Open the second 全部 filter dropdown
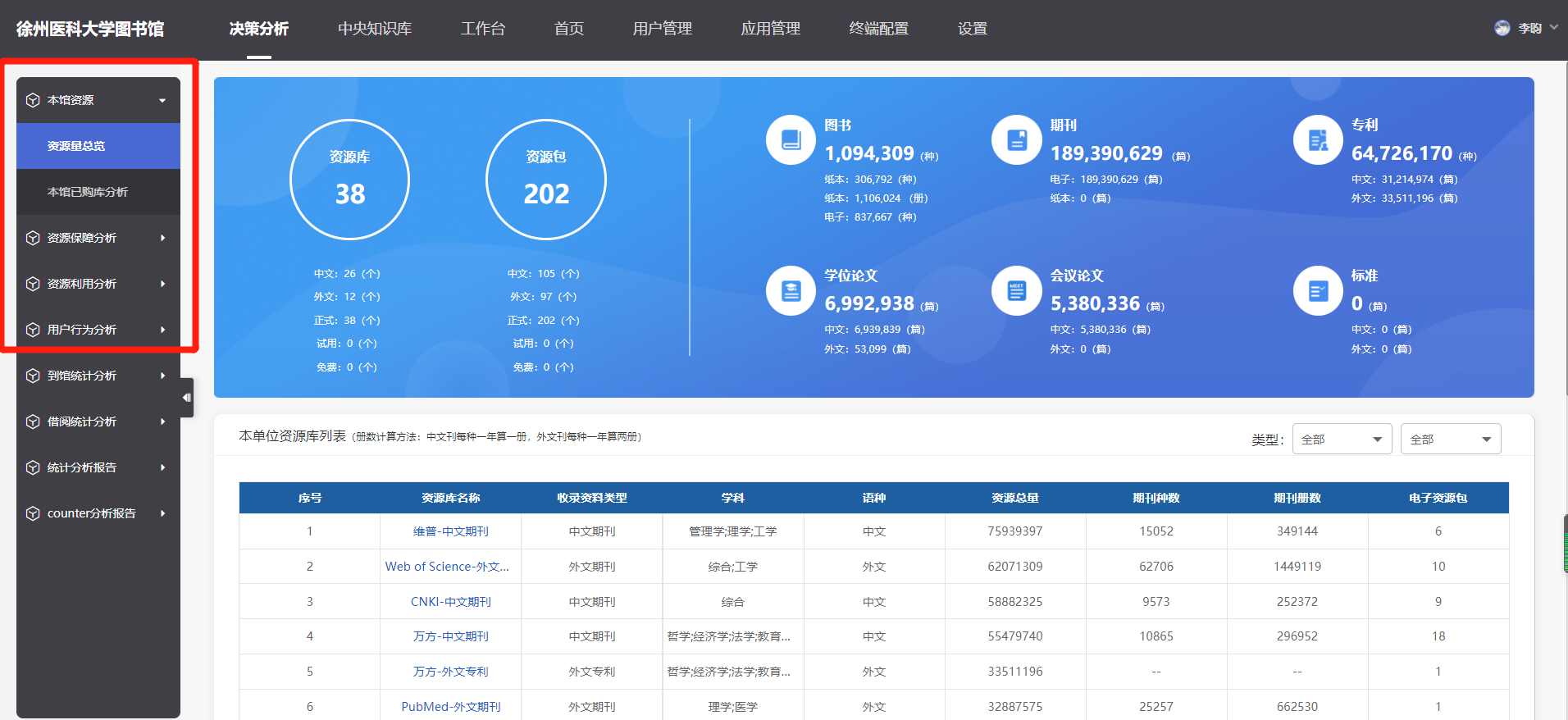 point(1450,439)
